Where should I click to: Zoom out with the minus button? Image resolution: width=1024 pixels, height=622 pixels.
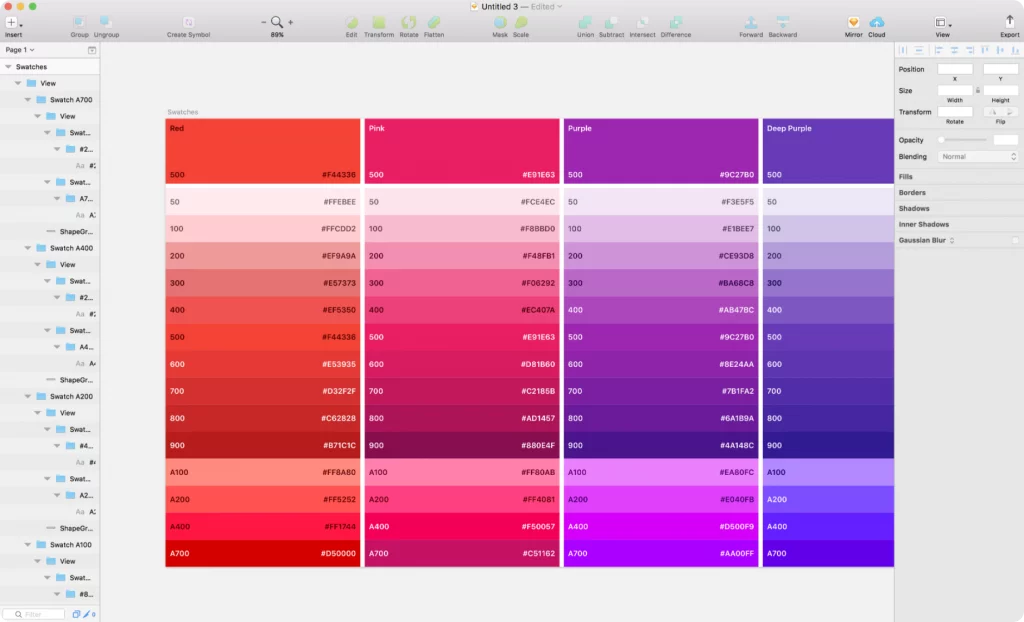[264, 22]
